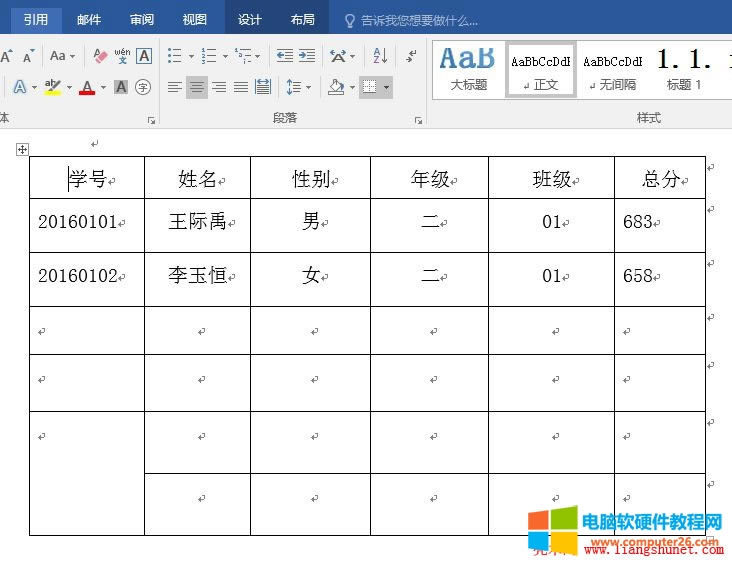The width and height of the screenshot is (732, 562).
Task: Click cell containing 683
Action: [660, 225]
